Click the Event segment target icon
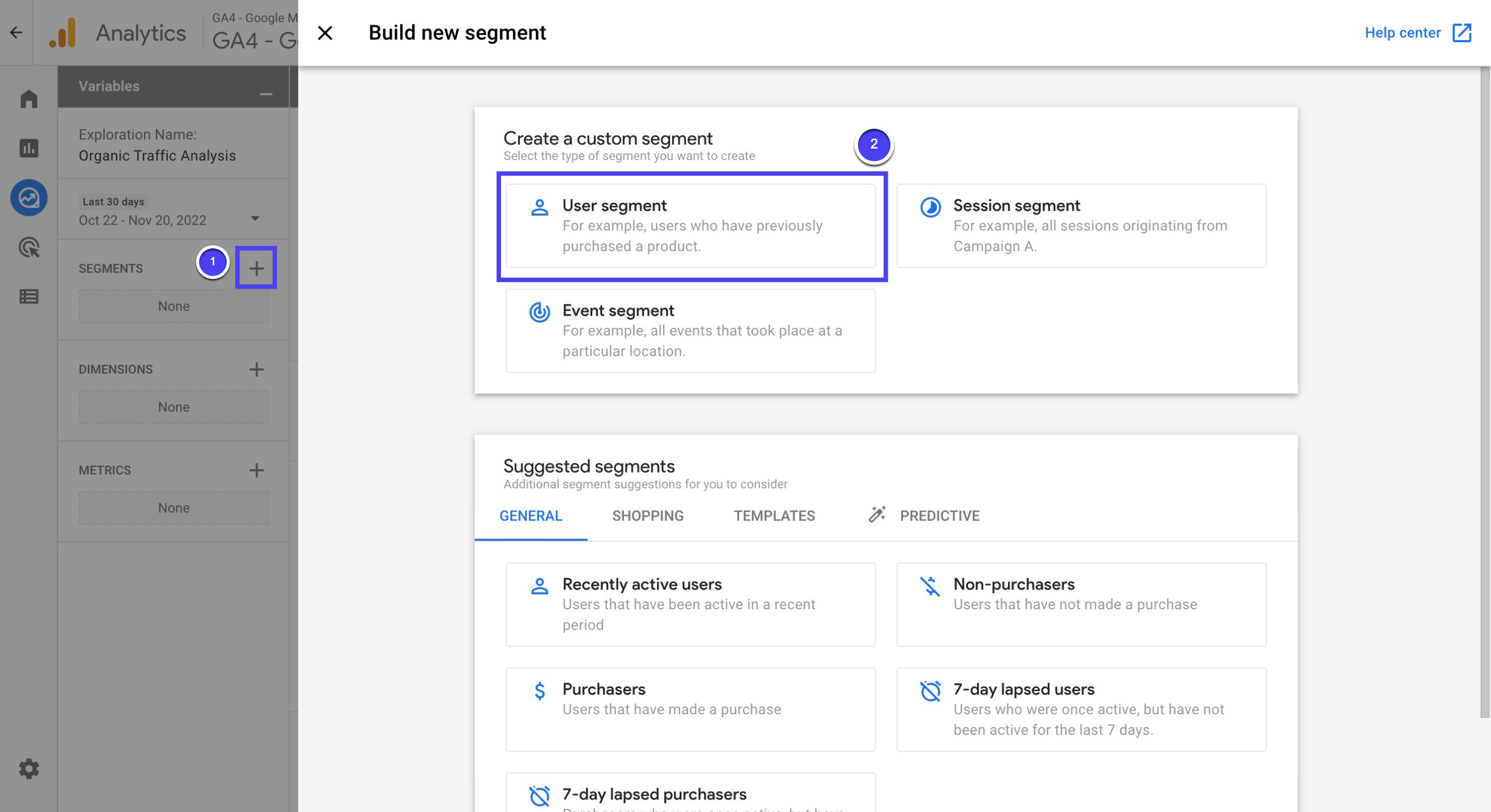Image resolution: width=1491 pixels, height=812 pixels. pyautogui.click(x=540, y=312)
